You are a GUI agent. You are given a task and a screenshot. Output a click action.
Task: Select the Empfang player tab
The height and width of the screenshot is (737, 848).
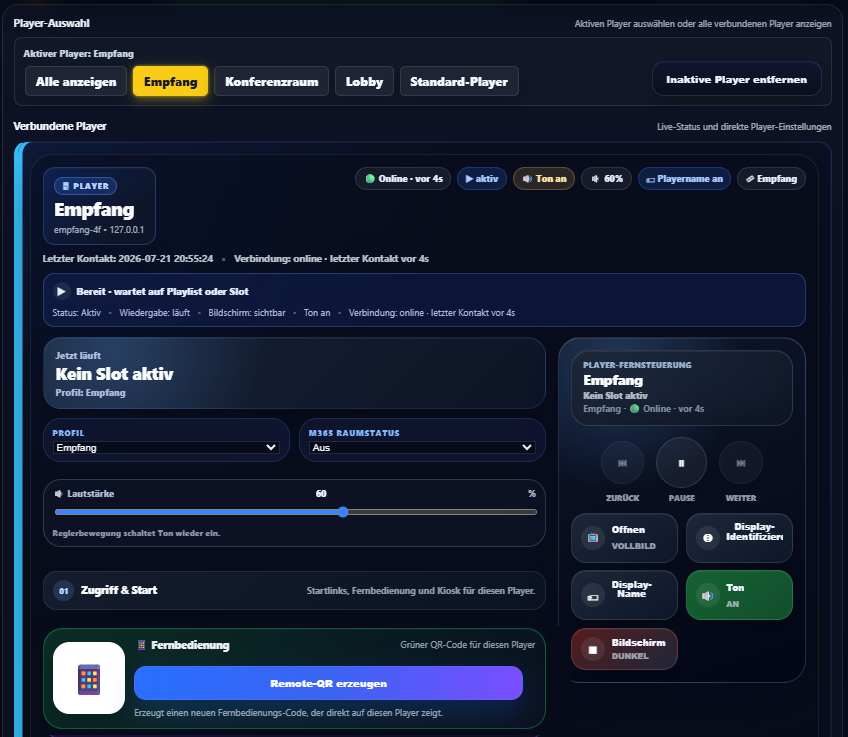170,81
